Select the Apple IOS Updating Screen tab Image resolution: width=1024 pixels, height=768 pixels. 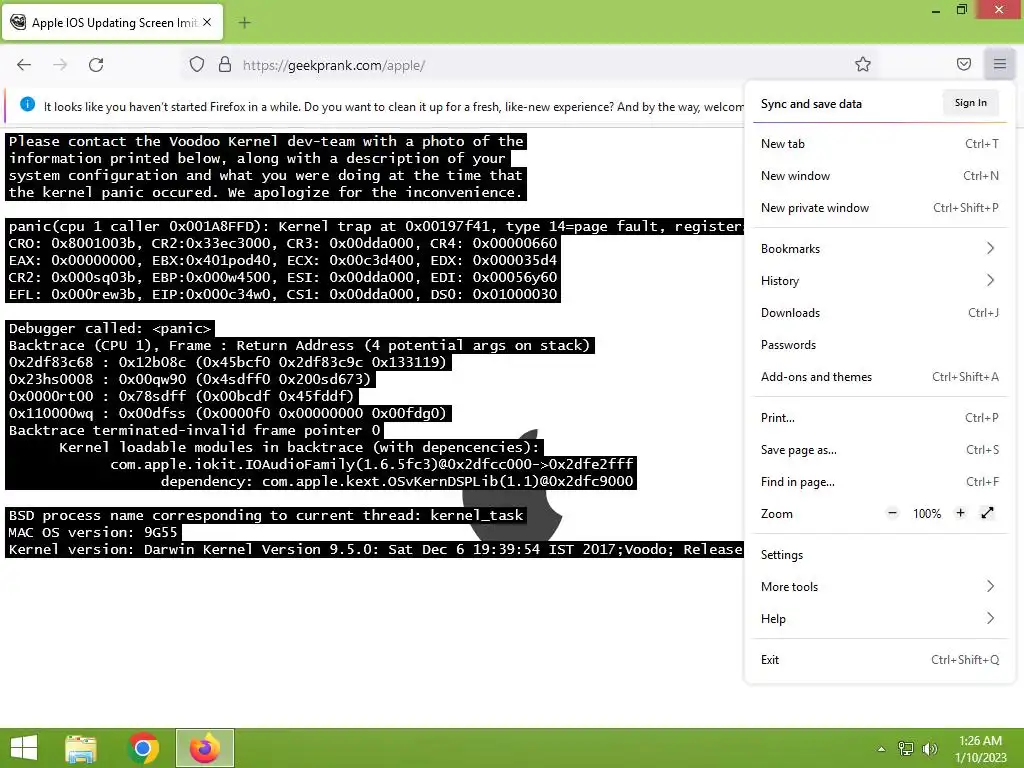(112, 22)
